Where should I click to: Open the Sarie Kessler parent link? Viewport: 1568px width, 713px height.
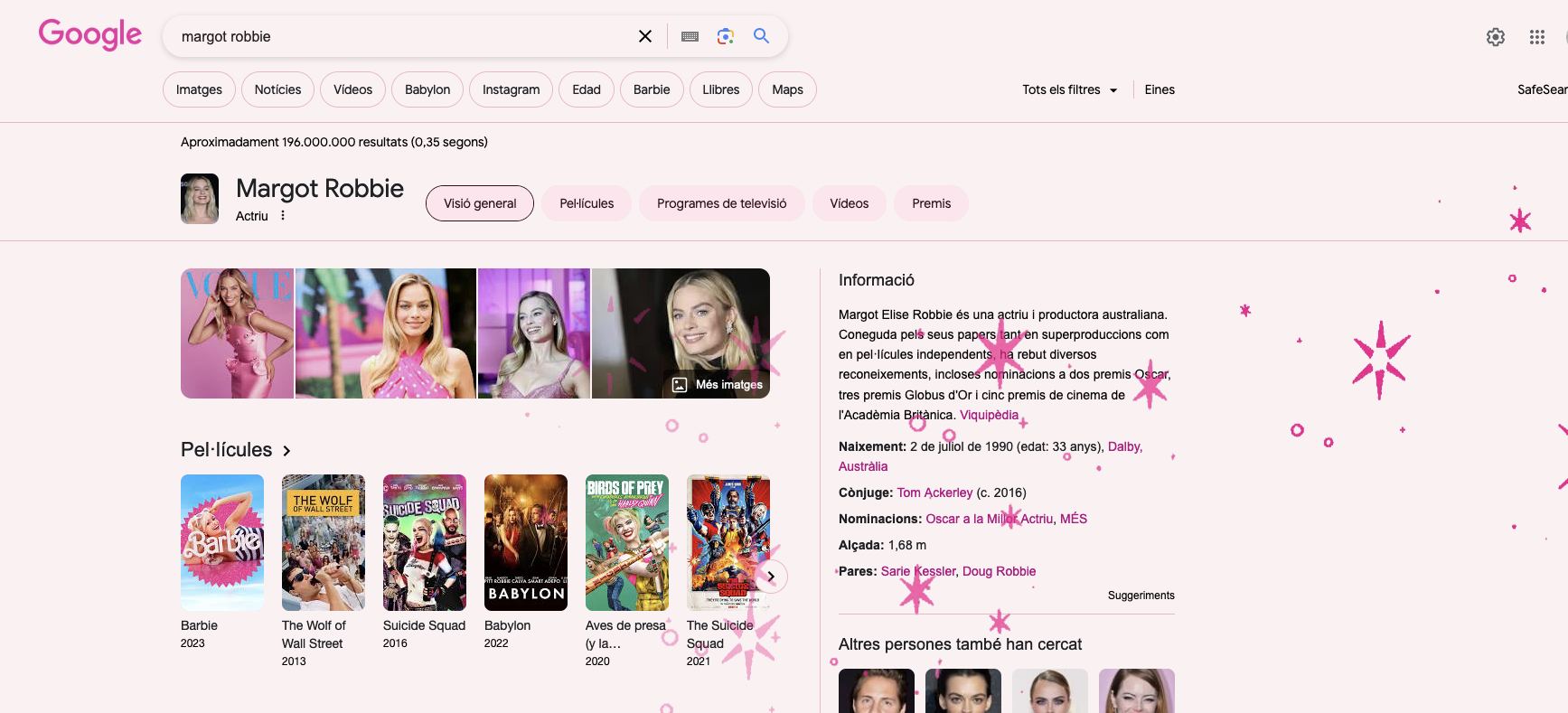(x=918, y=571)
